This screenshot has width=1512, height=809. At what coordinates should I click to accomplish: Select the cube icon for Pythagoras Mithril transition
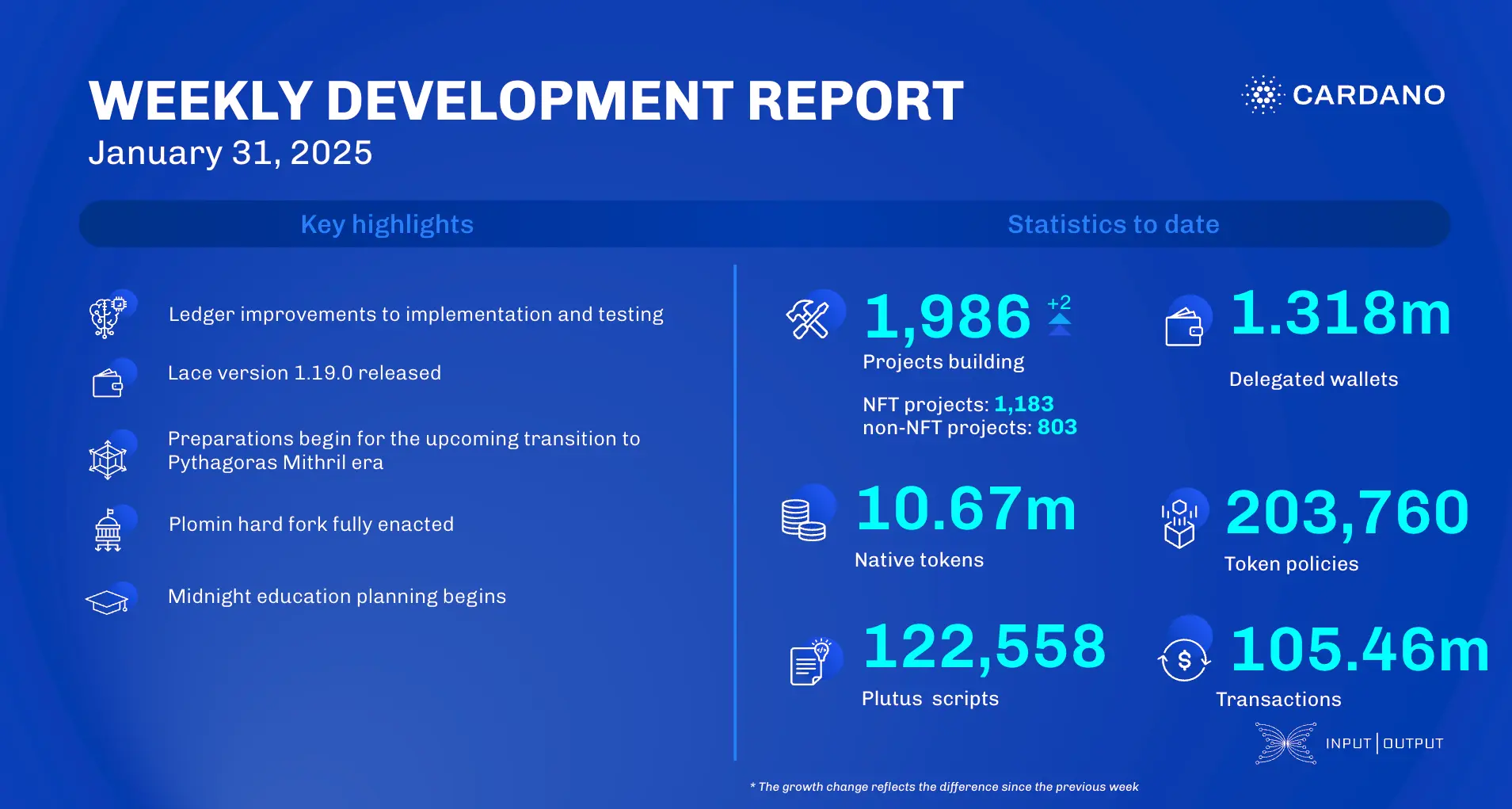(x=110, y=458)
